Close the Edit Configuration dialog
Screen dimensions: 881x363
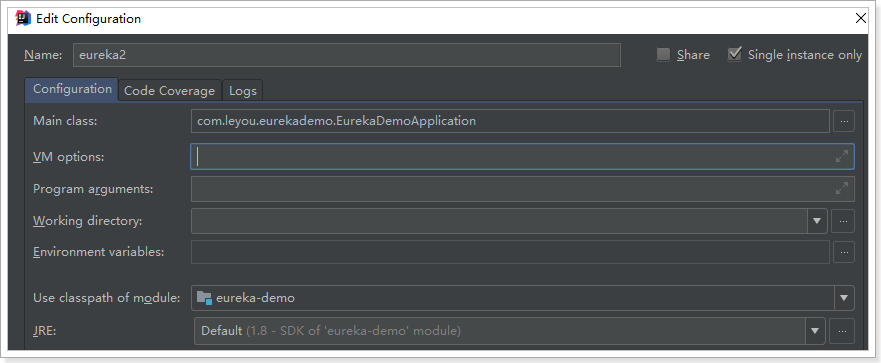(x=860, y=19)
